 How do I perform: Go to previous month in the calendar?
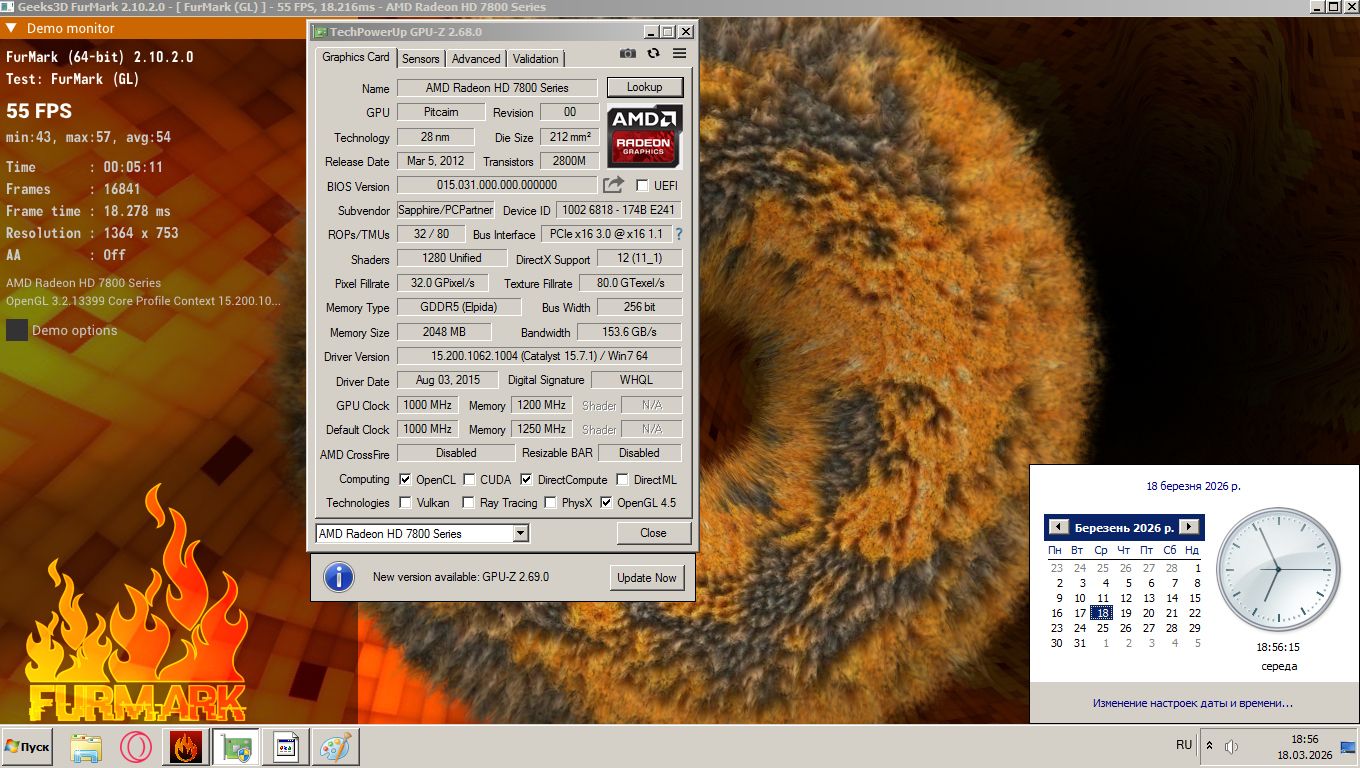1058,527
